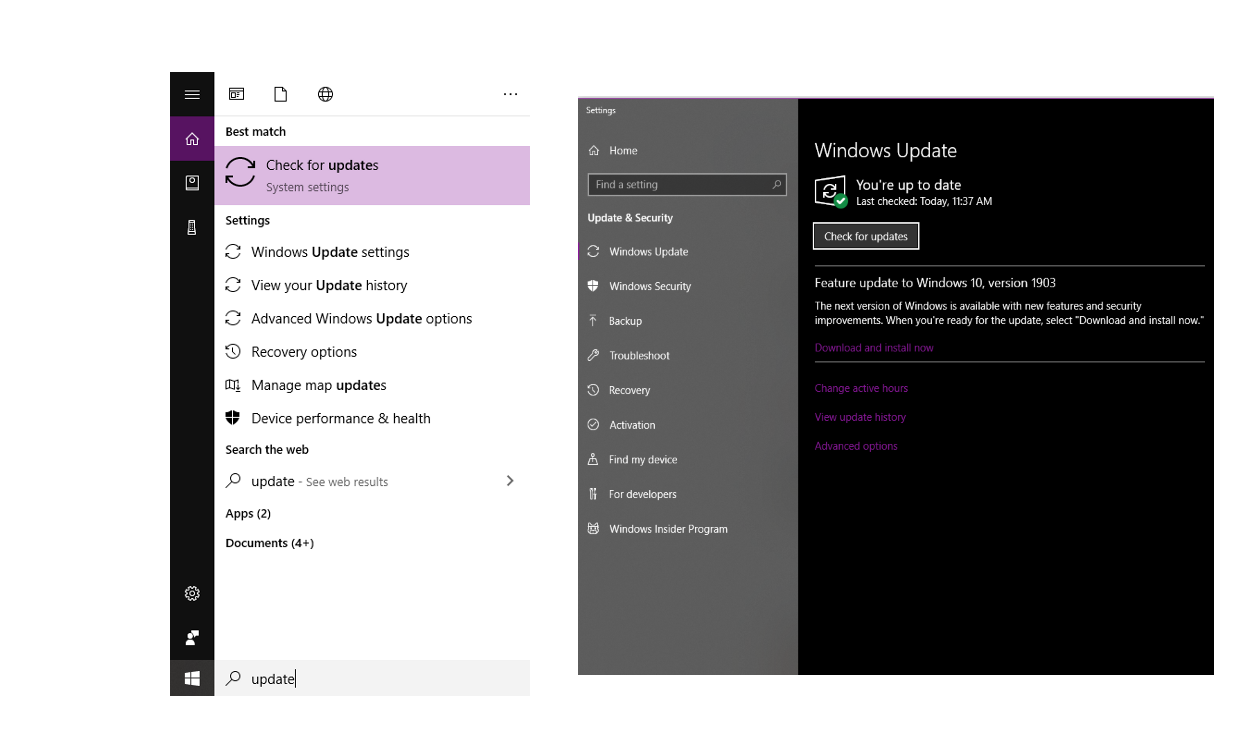
Task: Expand the Apps (2) results group
Action: pos(248,513)
